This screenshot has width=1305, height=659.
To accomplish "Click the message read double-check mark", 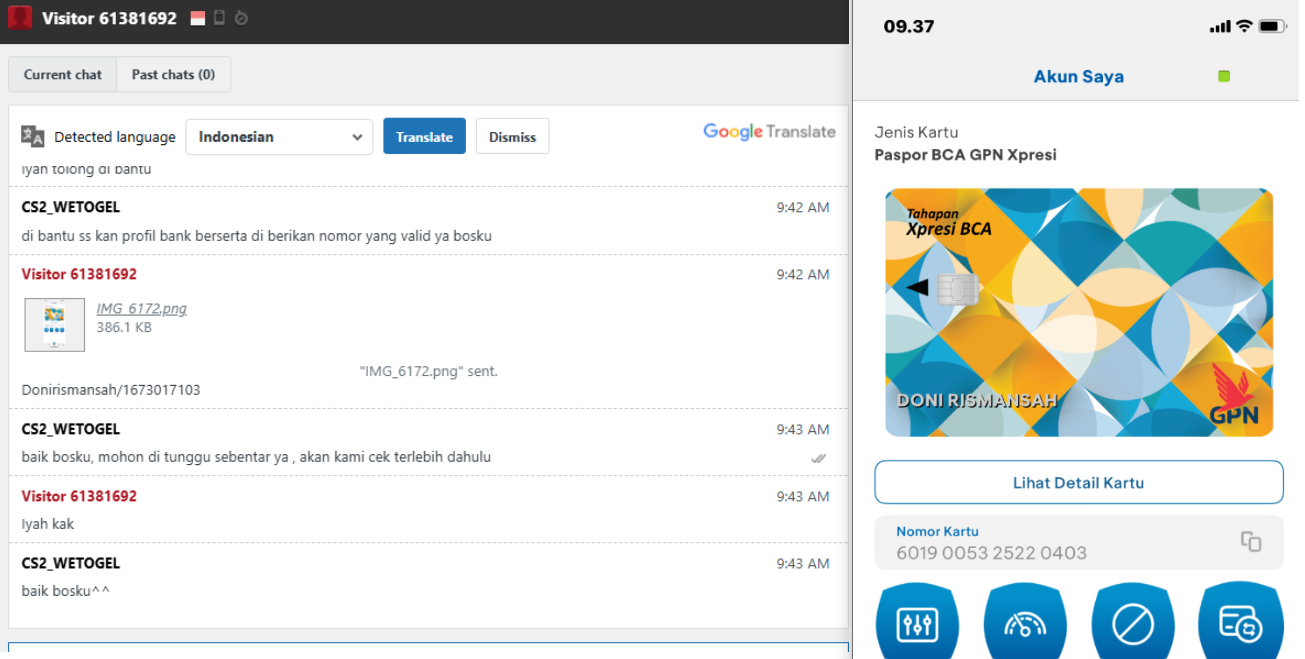I will 819,458.
